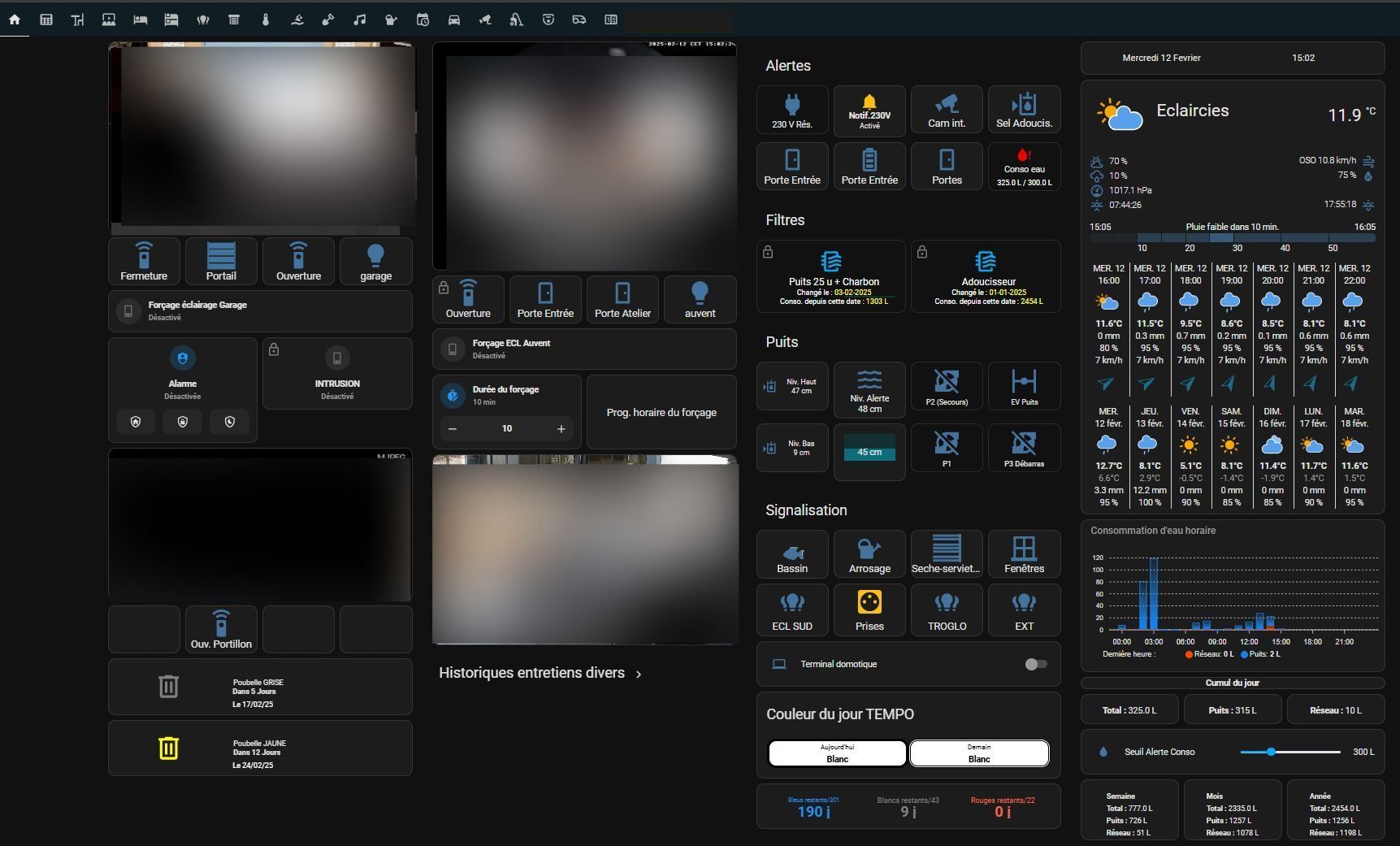The image size is (1400, 846).
Task: Open the lights spotlight tab in top bar
Action: pyautogui.click(x=202, y=20)
